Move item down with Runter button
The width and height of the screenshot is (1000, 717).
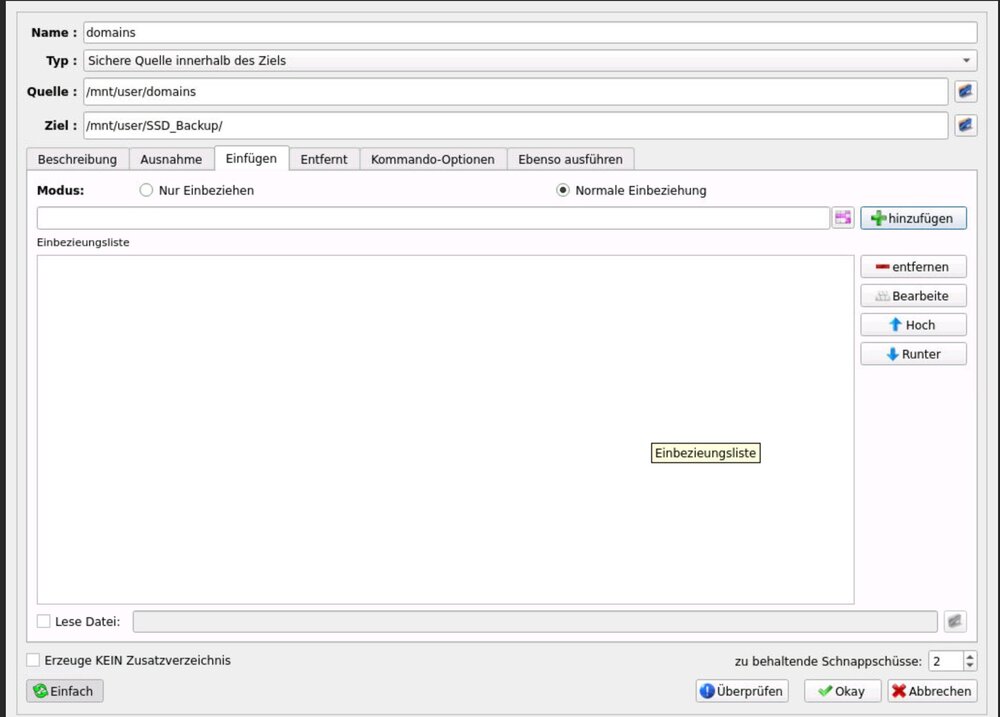(x=913, y=354)
